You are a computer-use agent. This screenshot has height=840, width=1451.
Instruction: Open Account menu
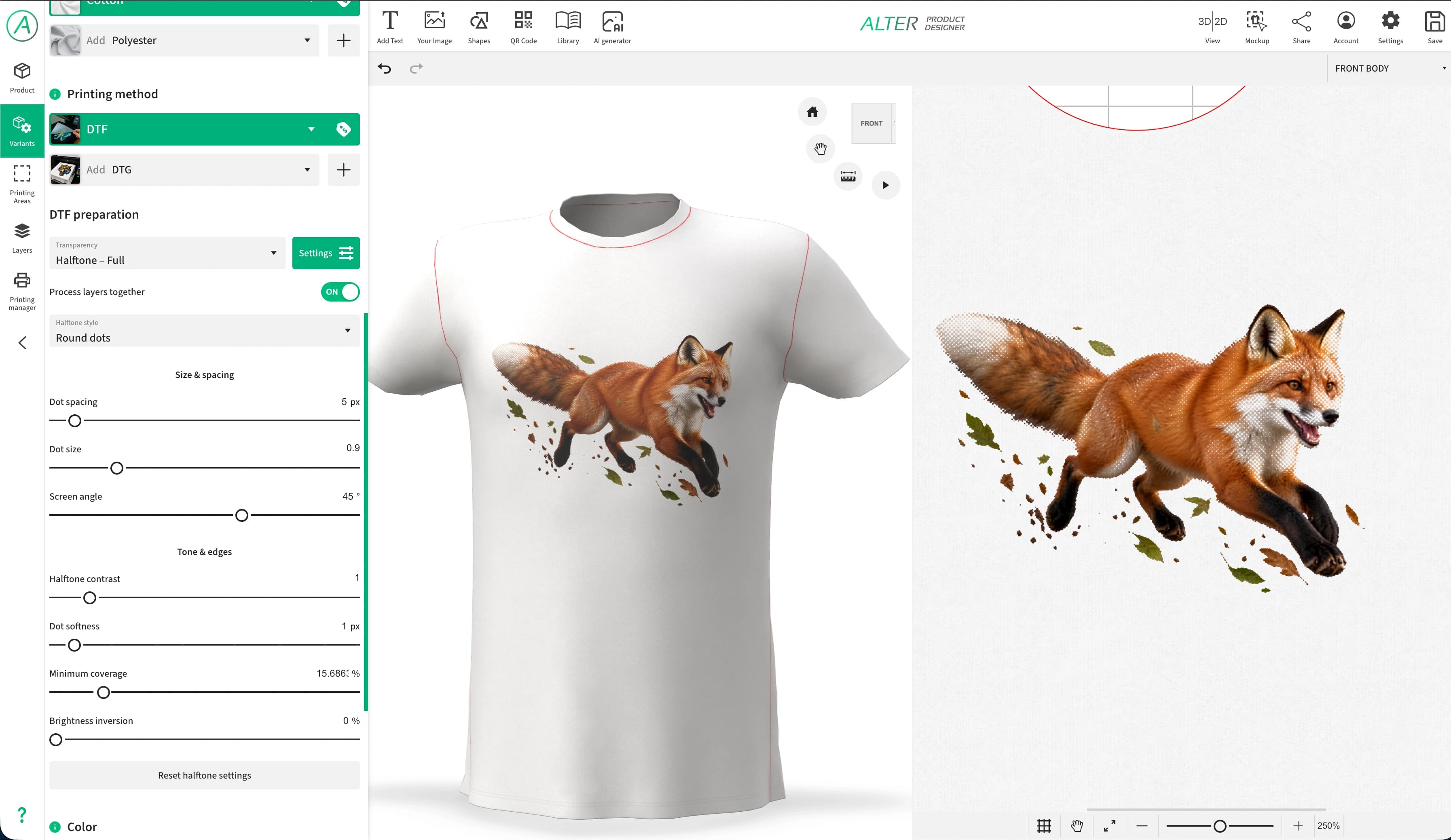point(1345,27)
